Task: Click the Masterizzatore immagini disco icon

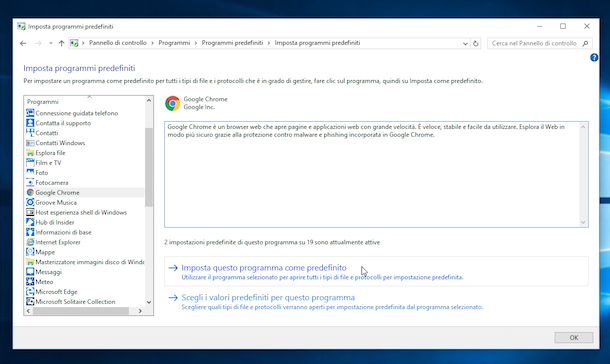Action: pos(30,262)
